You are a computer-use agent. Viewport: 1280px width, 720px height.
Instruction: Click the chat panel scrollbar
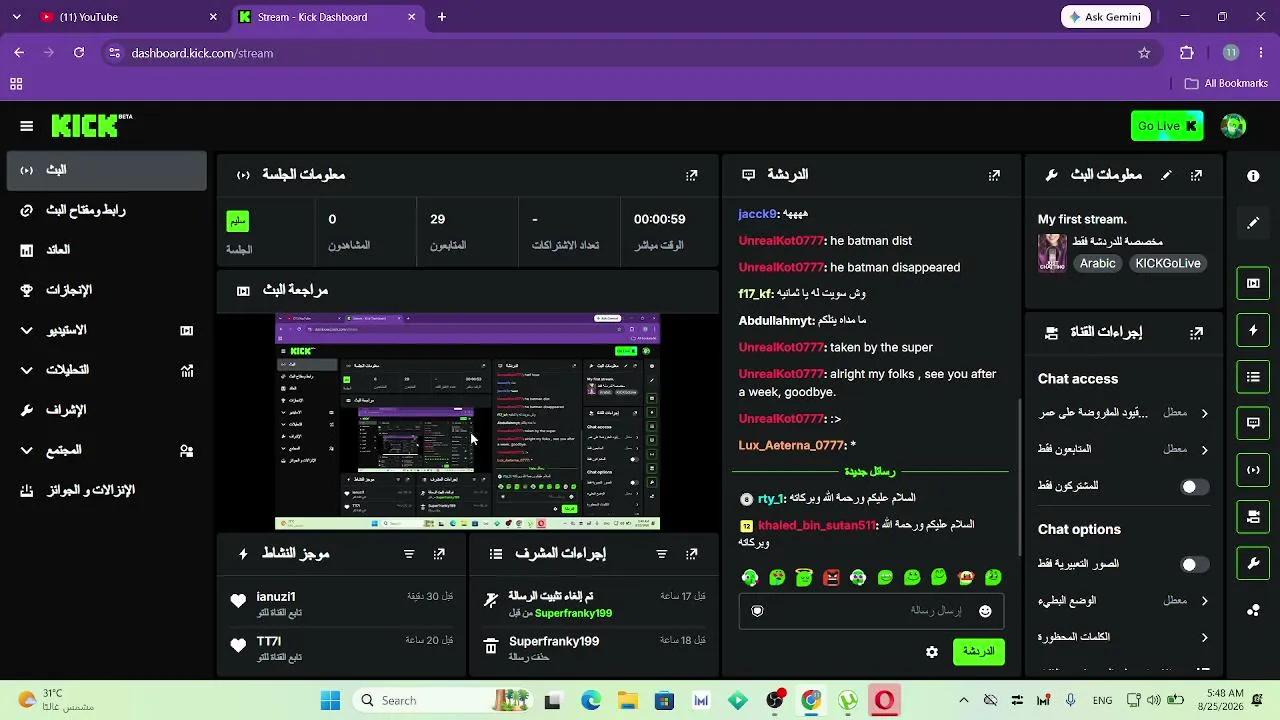pos(1019,477)
